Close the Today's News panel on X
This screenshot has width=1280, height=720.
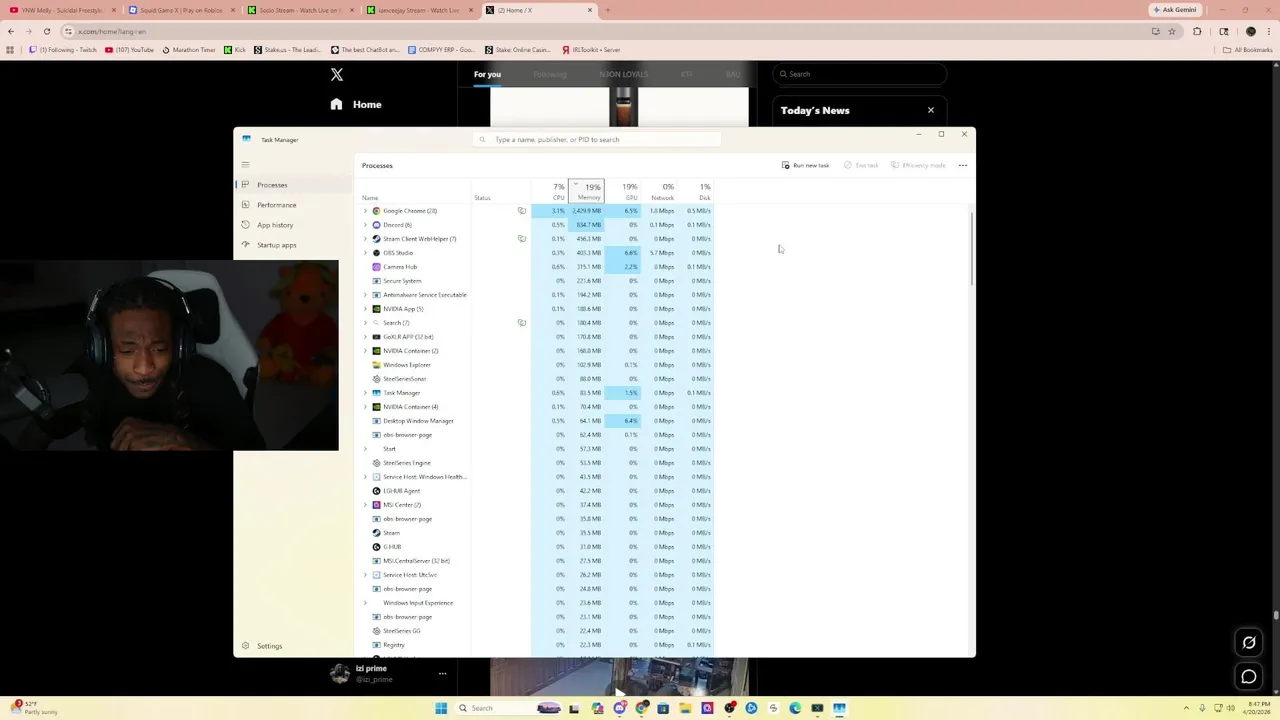[x=931, y=110]
